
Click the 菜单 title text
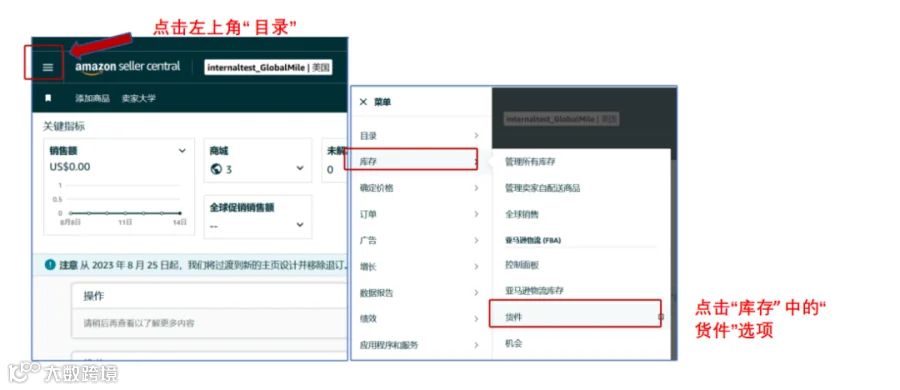pos(382,102)
